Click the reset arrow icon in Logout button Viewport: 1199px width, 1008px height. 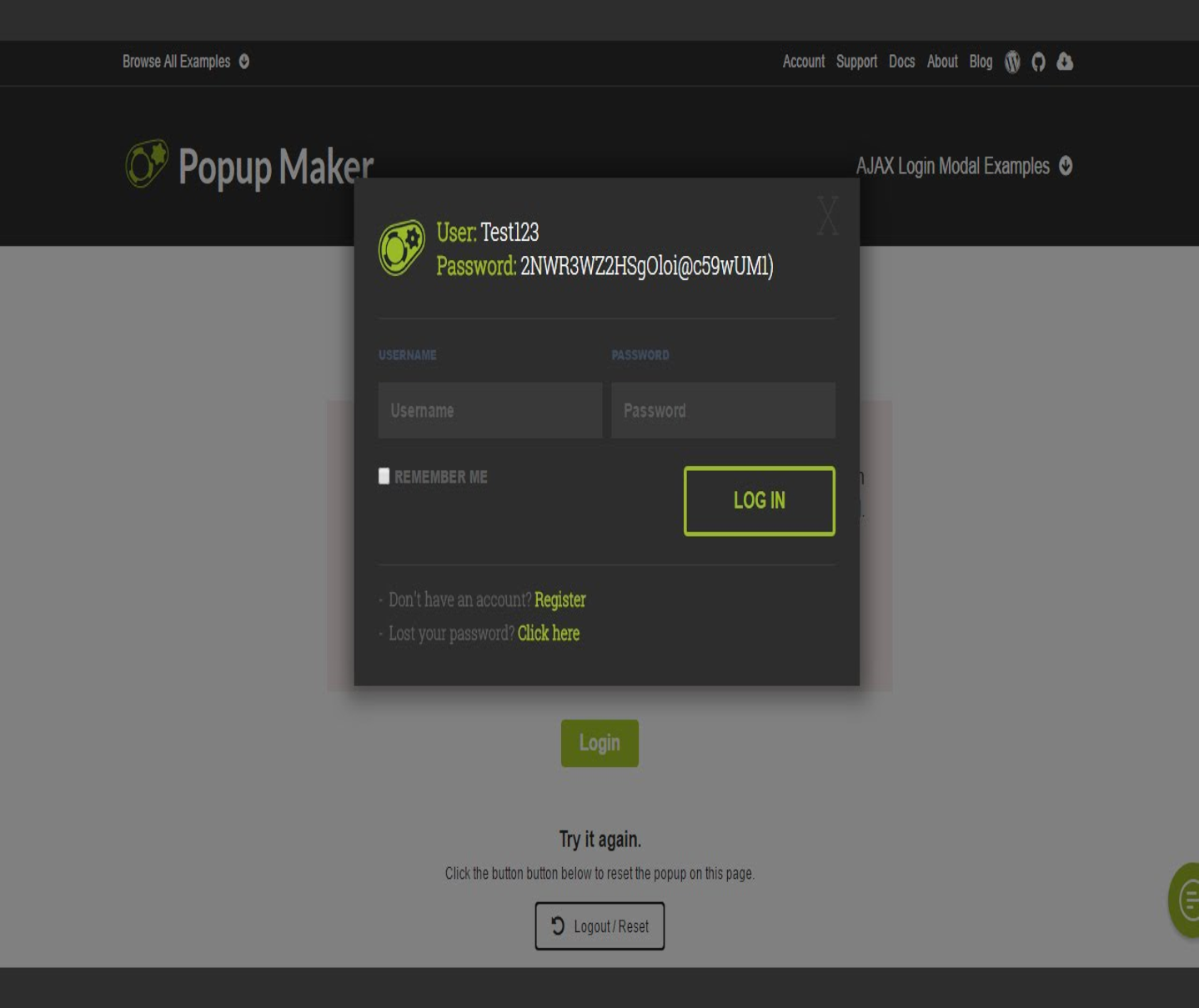click(x=558, y=925)
